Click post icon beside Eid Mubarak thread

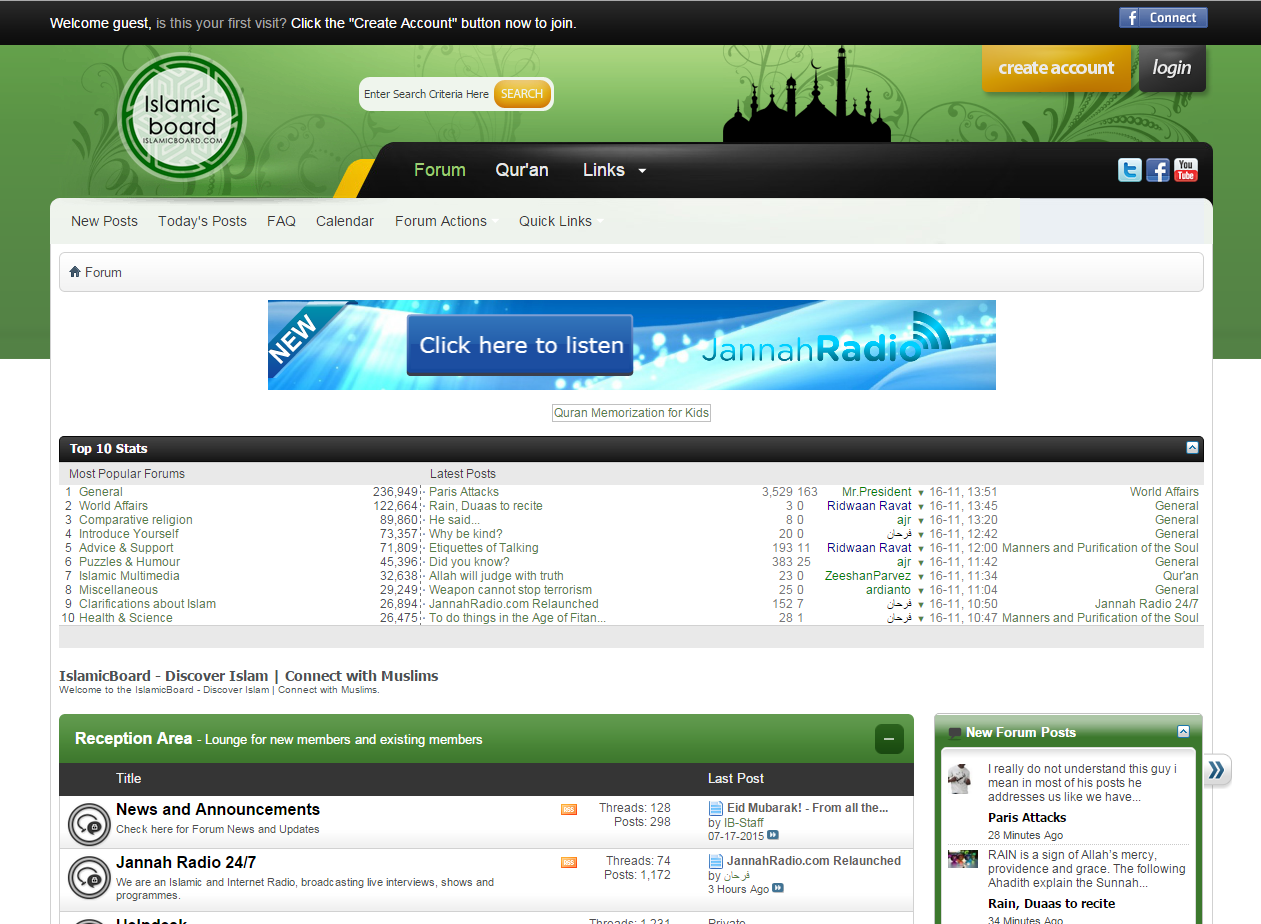[x=716, y=808]
